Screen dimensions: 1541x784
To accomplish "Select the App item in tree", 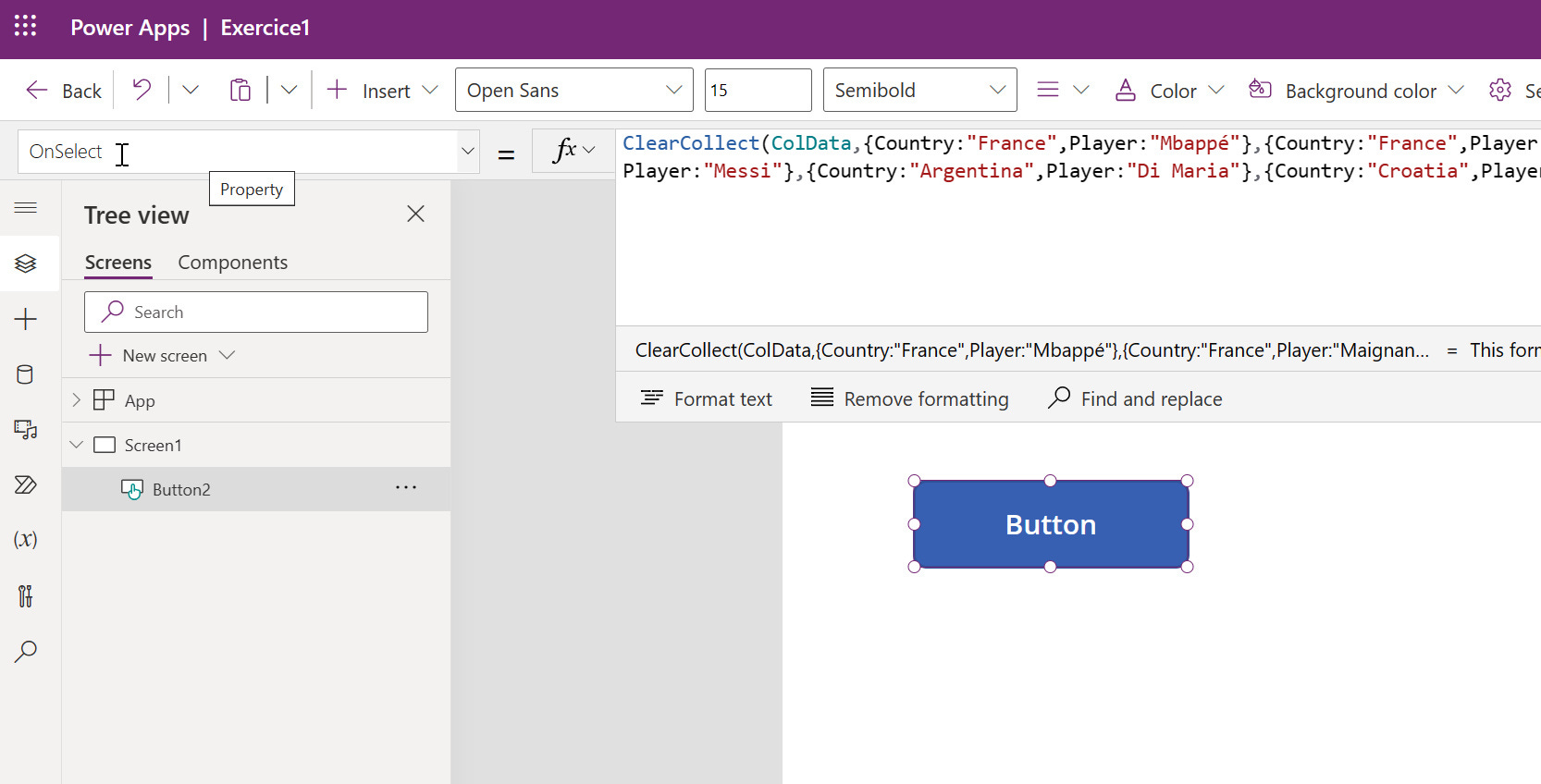I will [x=256, y=400].
